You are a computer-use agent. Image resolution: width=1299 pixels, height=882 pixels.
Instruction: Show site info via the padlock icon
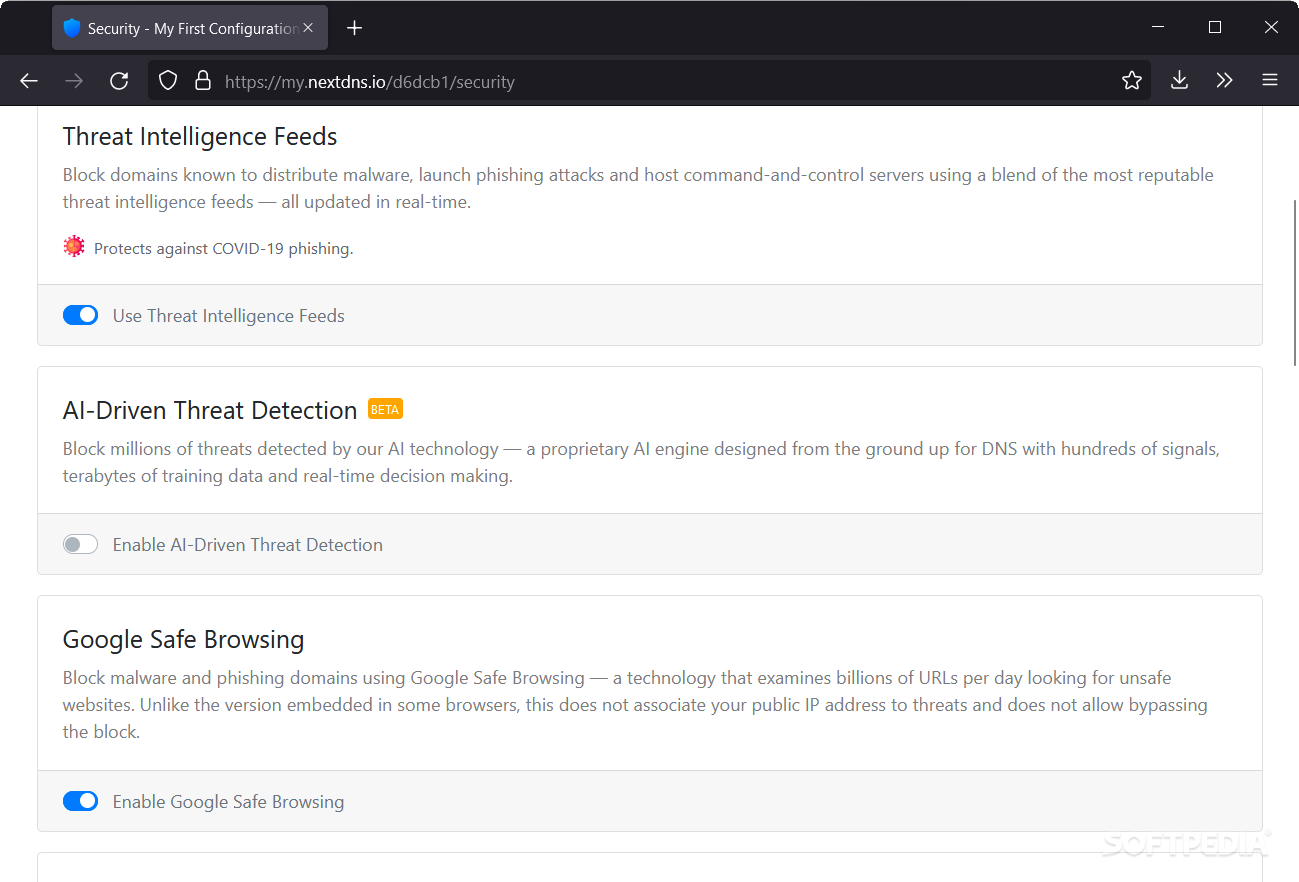(203, 81)
